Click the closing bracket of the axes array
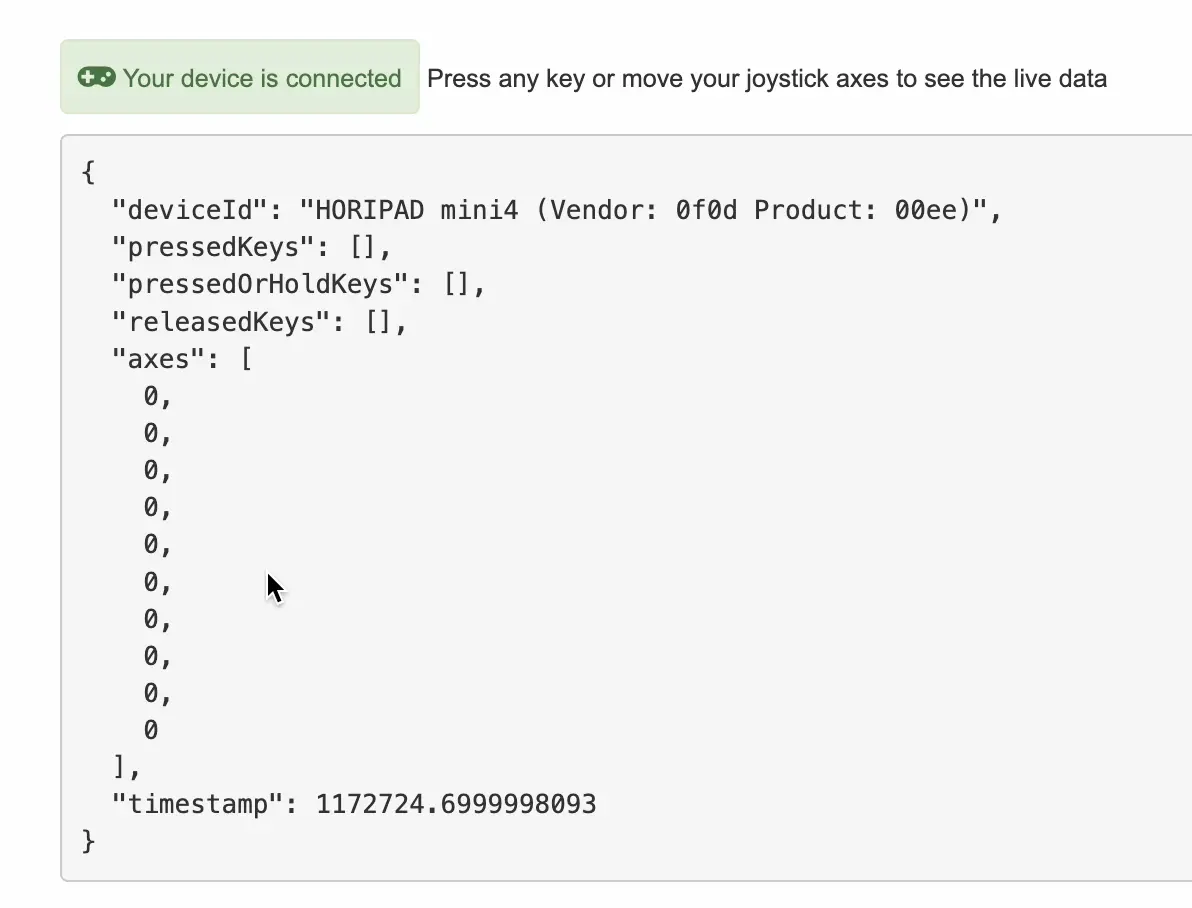This screenshot has height=908, width=1192. pos(121,767)
